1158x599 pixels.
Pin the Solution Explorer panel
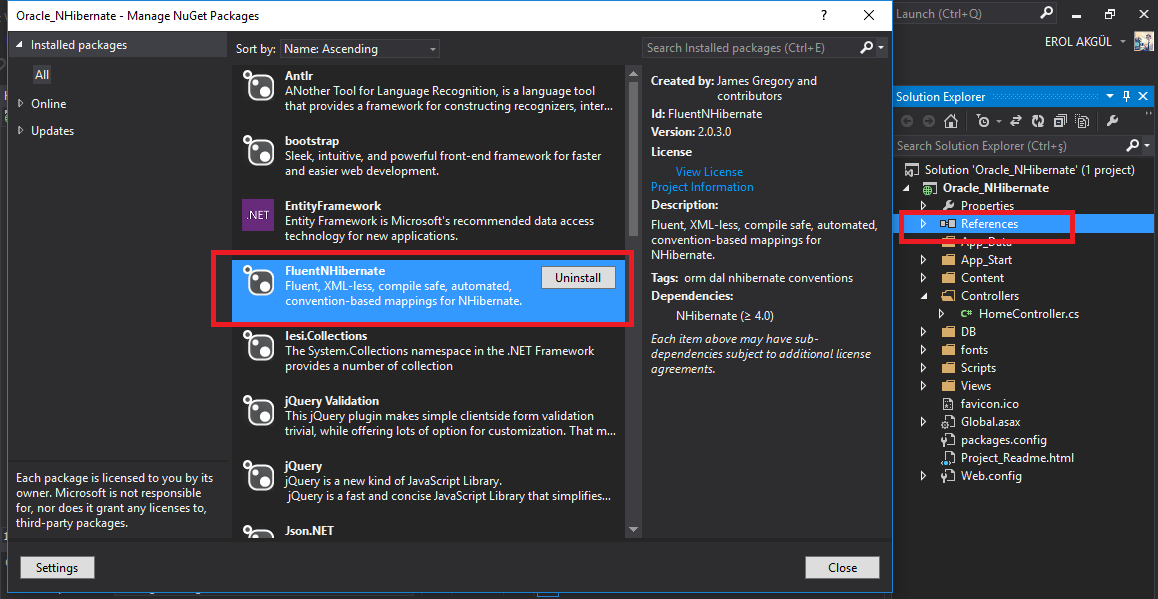click(x=1127, y=97)
